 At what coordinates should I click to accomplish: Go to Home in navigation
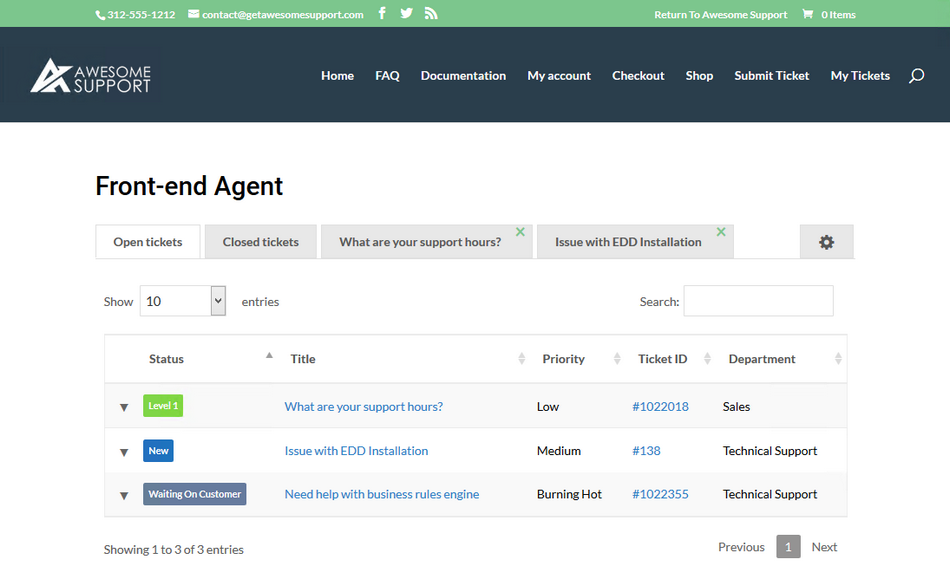[337, 76]
